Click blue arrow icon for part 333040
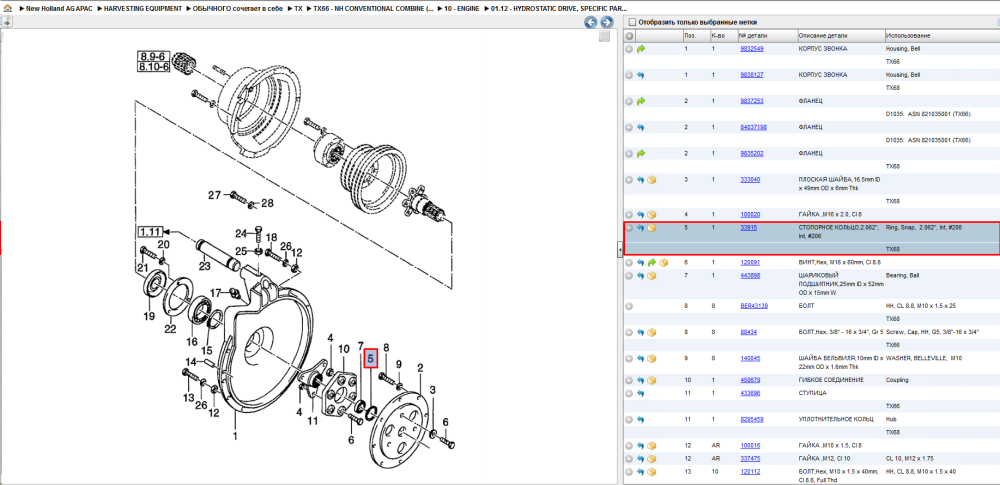The image size is (1000, 485). [641, 180]
